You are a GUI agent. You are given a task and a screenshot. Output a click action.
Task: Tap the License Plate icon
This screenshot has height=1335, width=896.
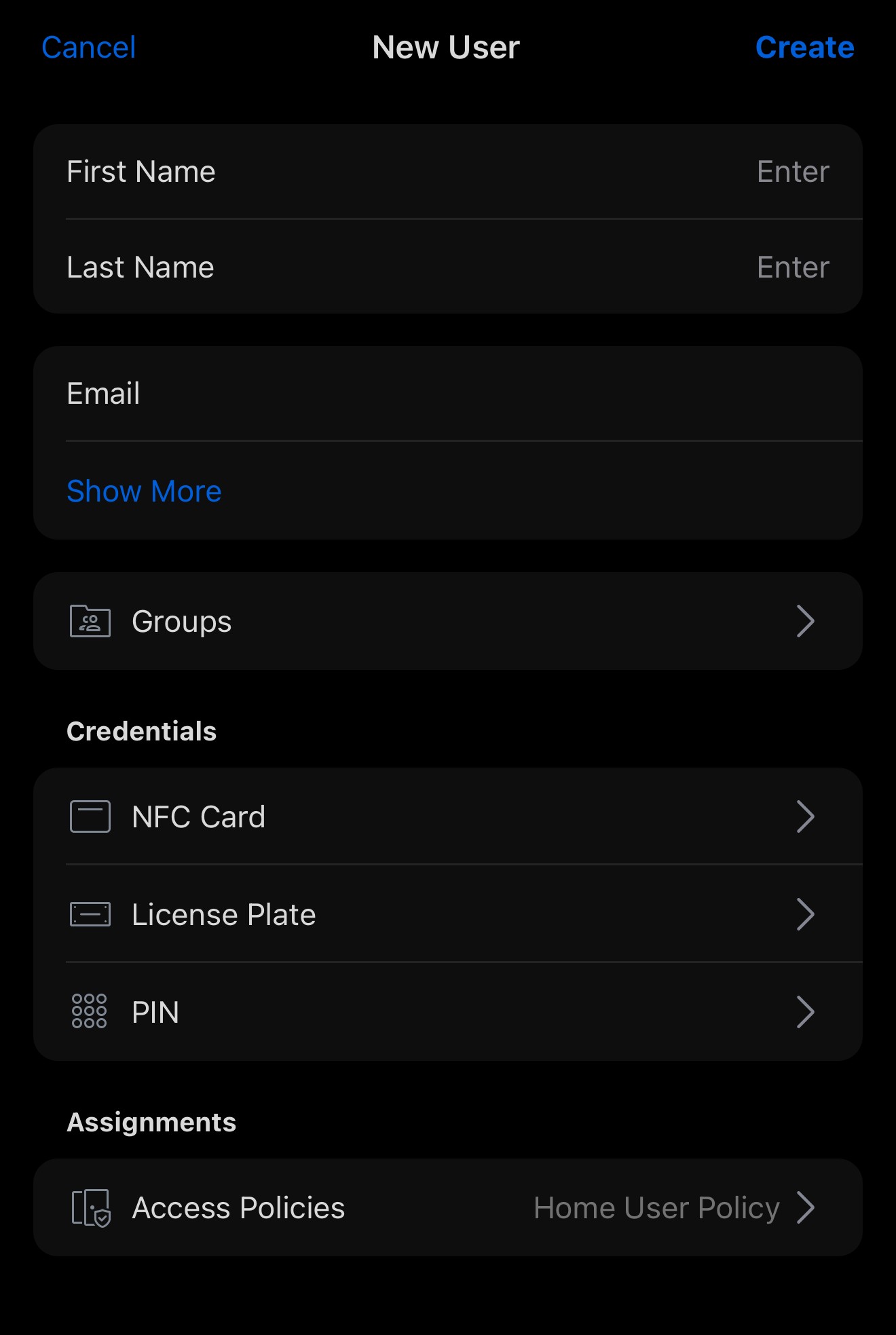pos(90,914)
